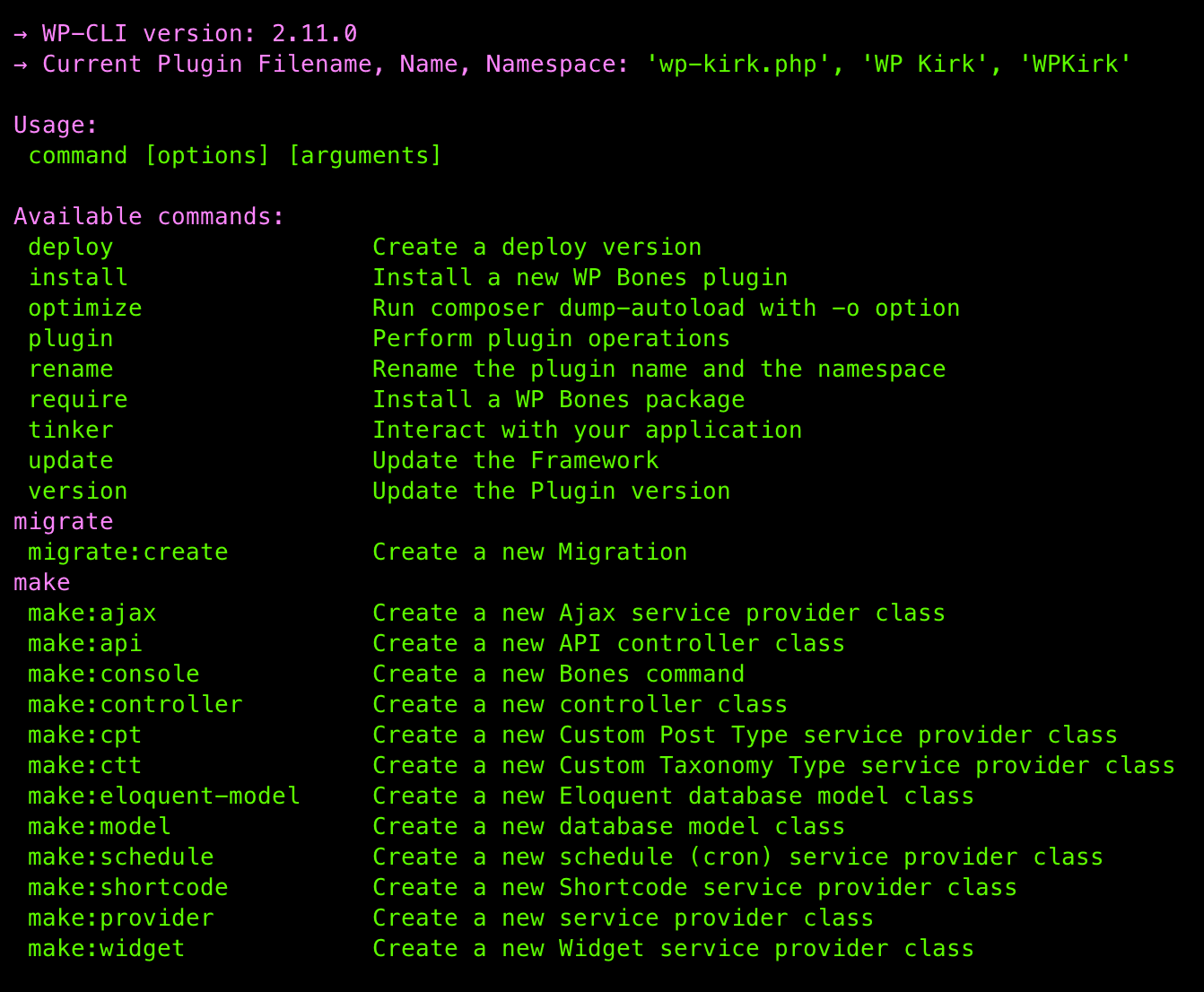Click the 'require' command name
1204x992 pixels.
pyautogui.click(x=78, y=400)
